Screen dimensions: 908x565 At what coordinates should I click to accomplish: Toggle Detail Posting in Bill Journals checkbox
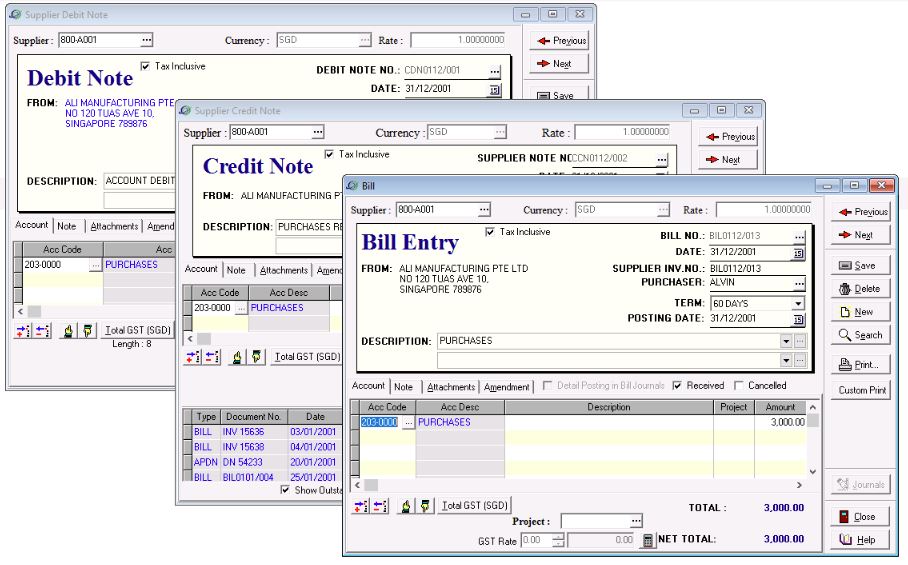point(547,386)
